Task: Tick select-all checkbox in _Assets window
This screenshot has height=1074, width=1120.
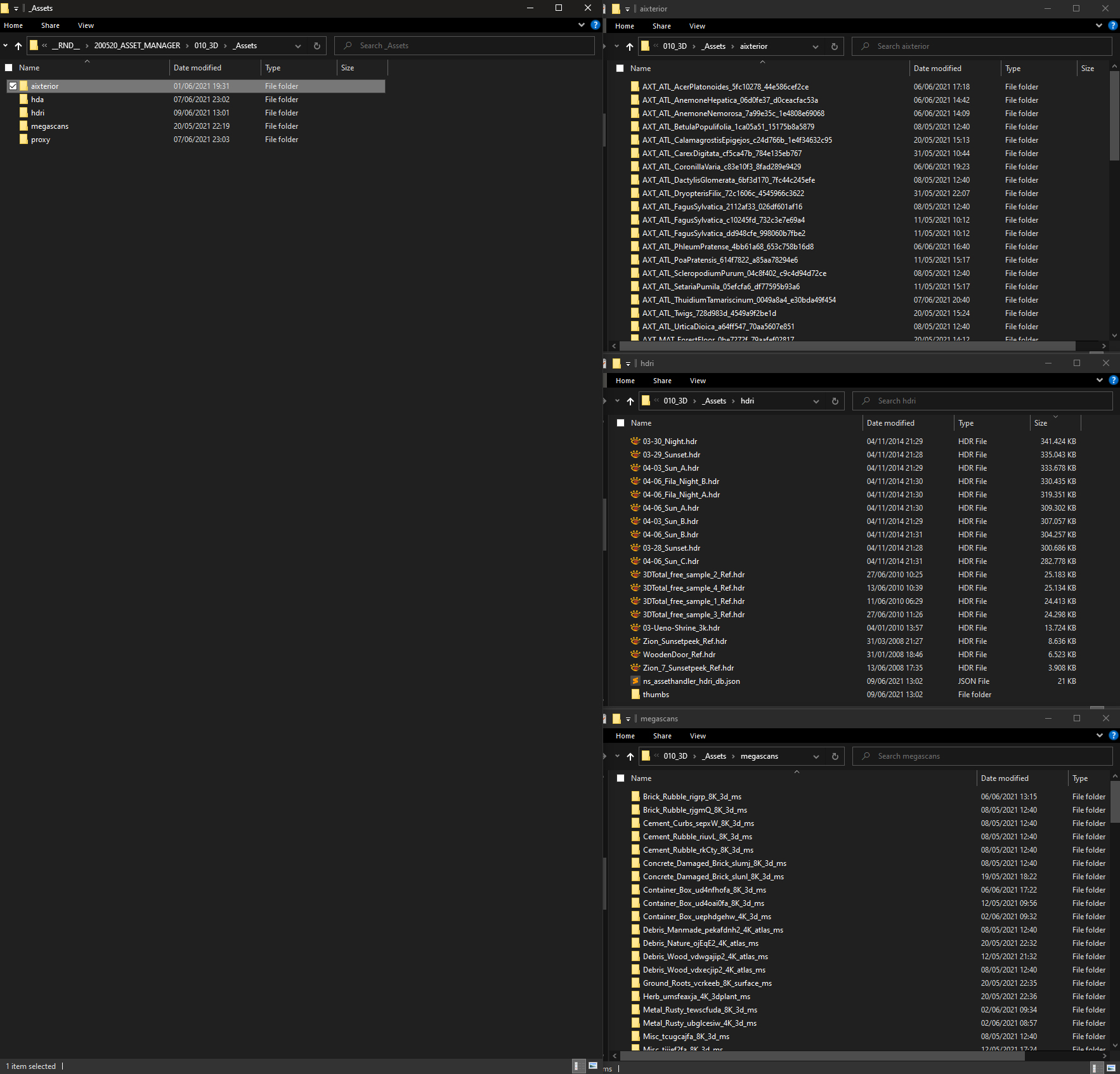Action: coord(9,68)
